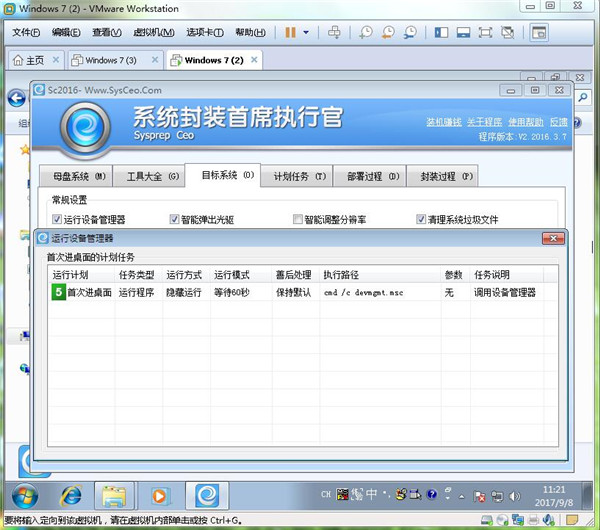
Task: Toggle the console view button
Action: click(x=539, y=33)
